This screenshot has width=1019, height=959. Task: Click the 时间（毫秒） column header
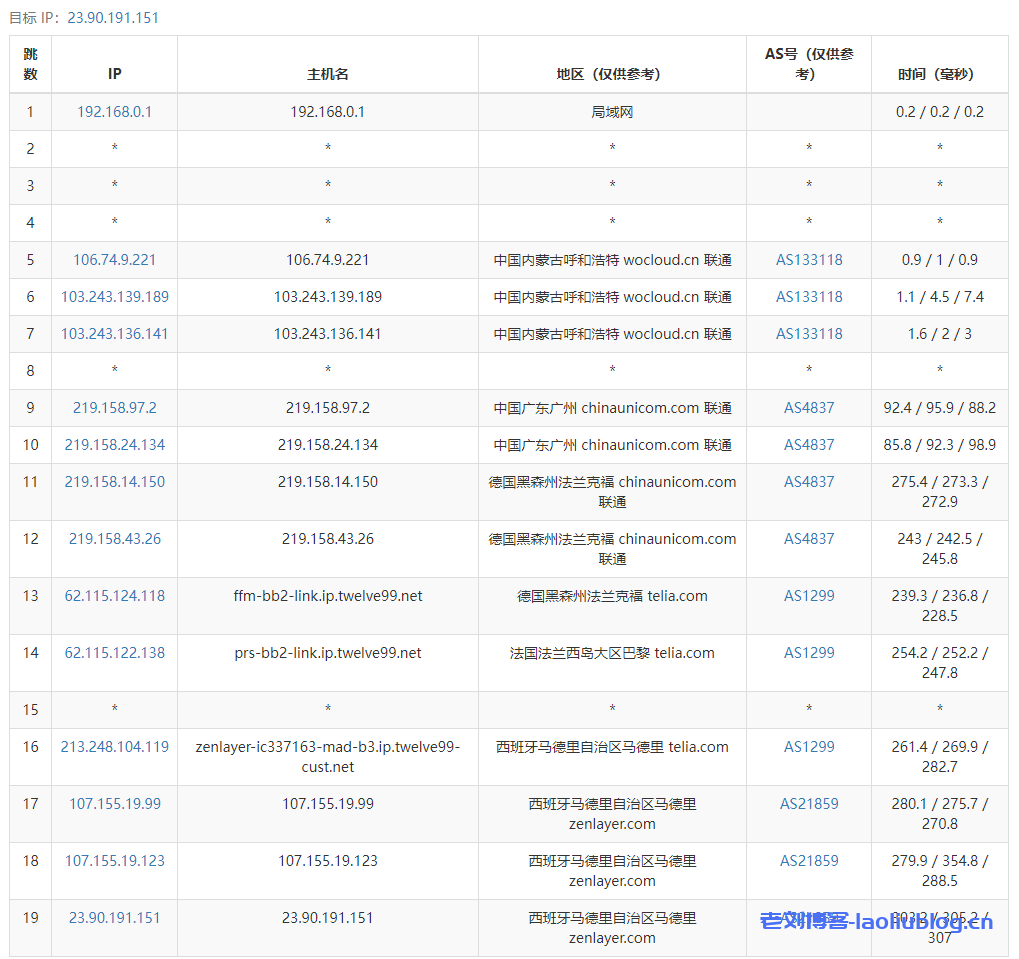pyautogui.click(x=938, y=74)
